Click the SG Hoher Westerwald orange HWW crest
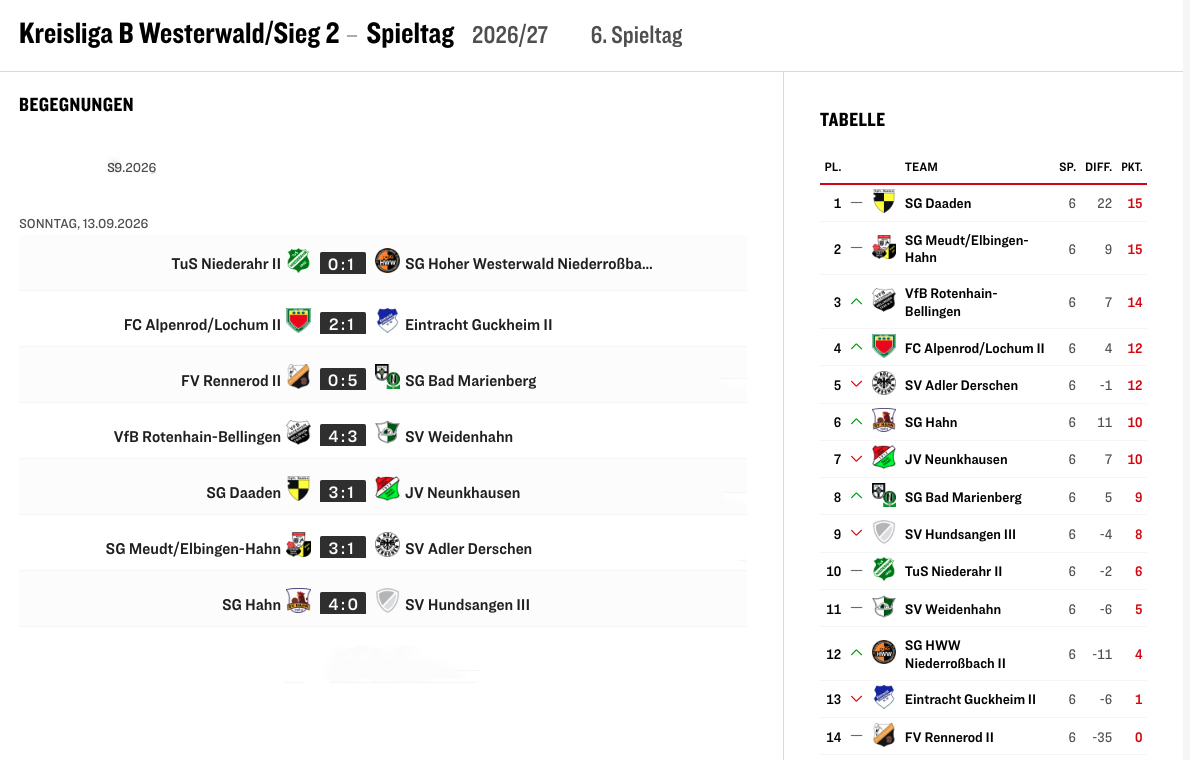The image size is (1190, 760). [x=387, y=261]
